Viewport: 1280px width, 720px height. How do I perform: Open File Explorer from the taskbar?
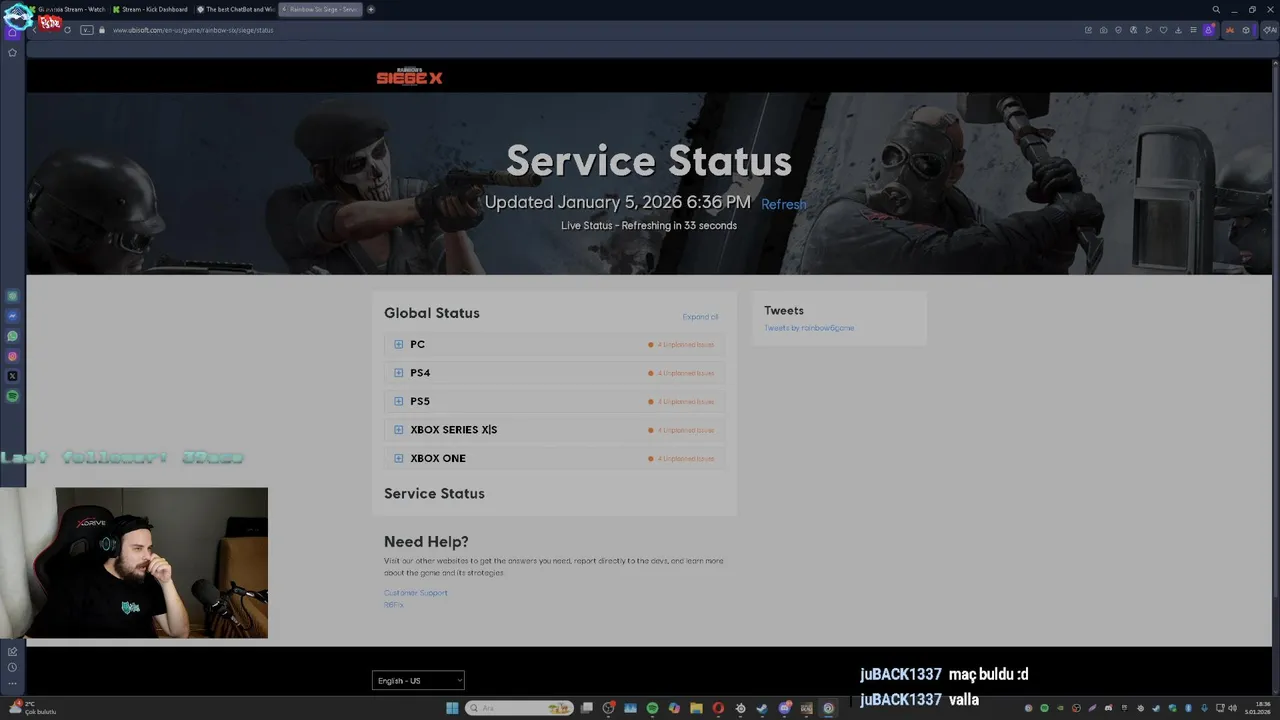[696, 708]
